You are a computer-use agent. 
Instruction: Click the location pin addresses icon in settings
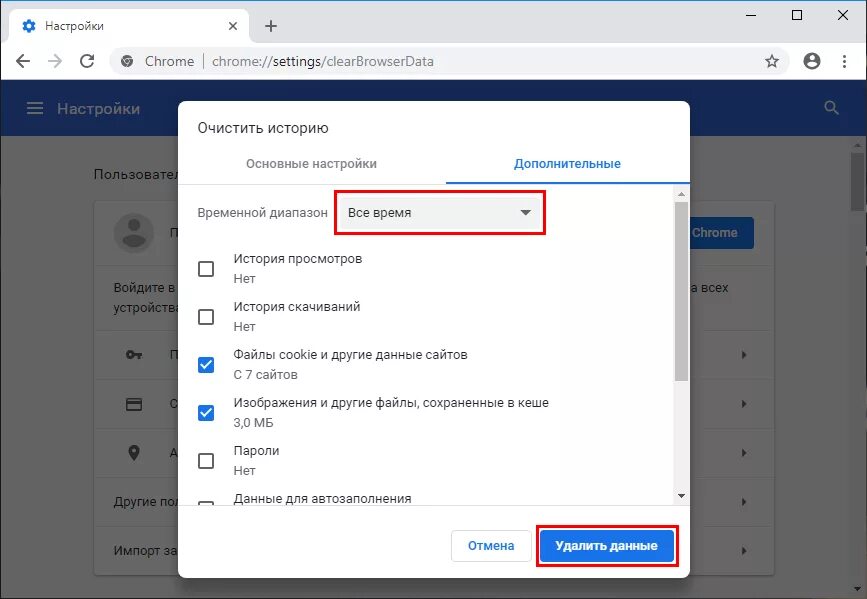[x=134, y=453]
